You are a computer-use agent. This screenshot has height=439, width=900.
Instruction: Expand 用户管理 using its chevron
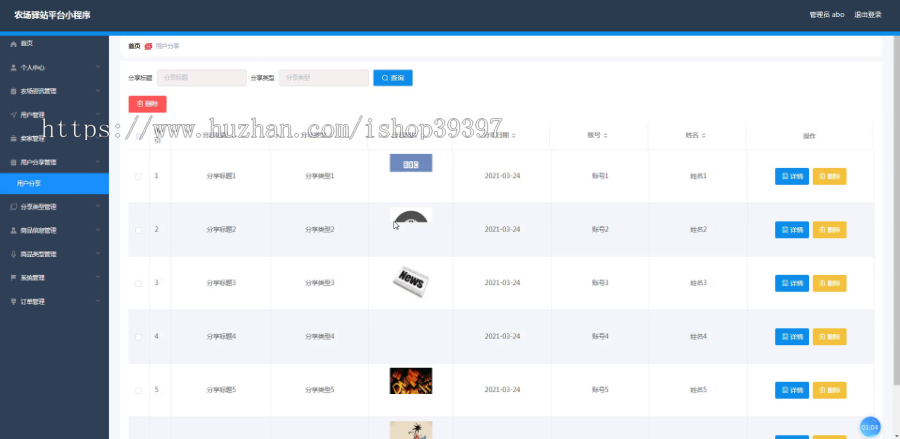point(98,114)
